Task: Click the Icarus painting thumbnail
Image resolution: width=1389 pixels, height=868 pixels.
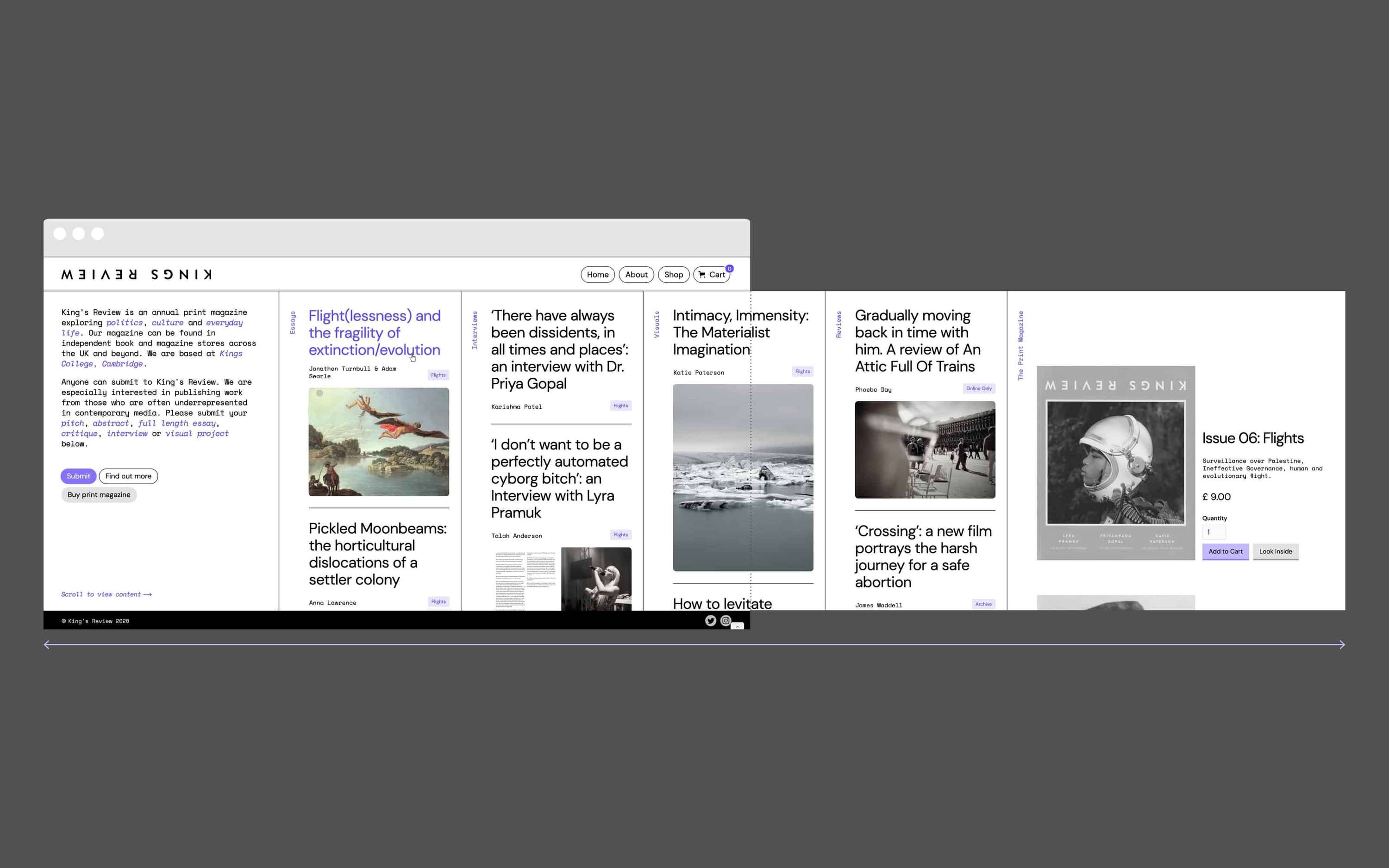Action: coord(379,442)
